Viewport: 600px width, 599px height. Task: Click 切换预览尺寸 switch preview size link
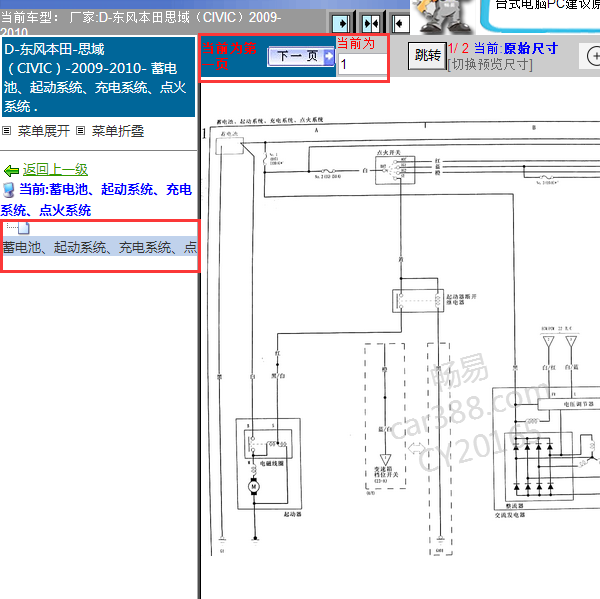coord(490,64)
